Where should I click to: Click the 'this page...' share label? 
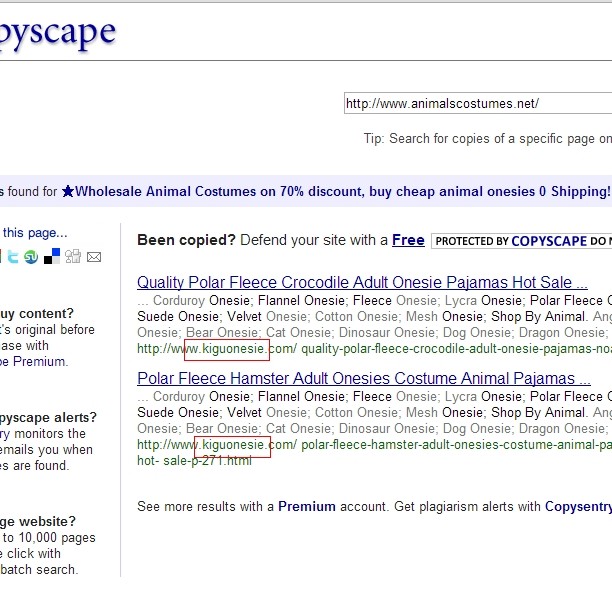point(35,233)
